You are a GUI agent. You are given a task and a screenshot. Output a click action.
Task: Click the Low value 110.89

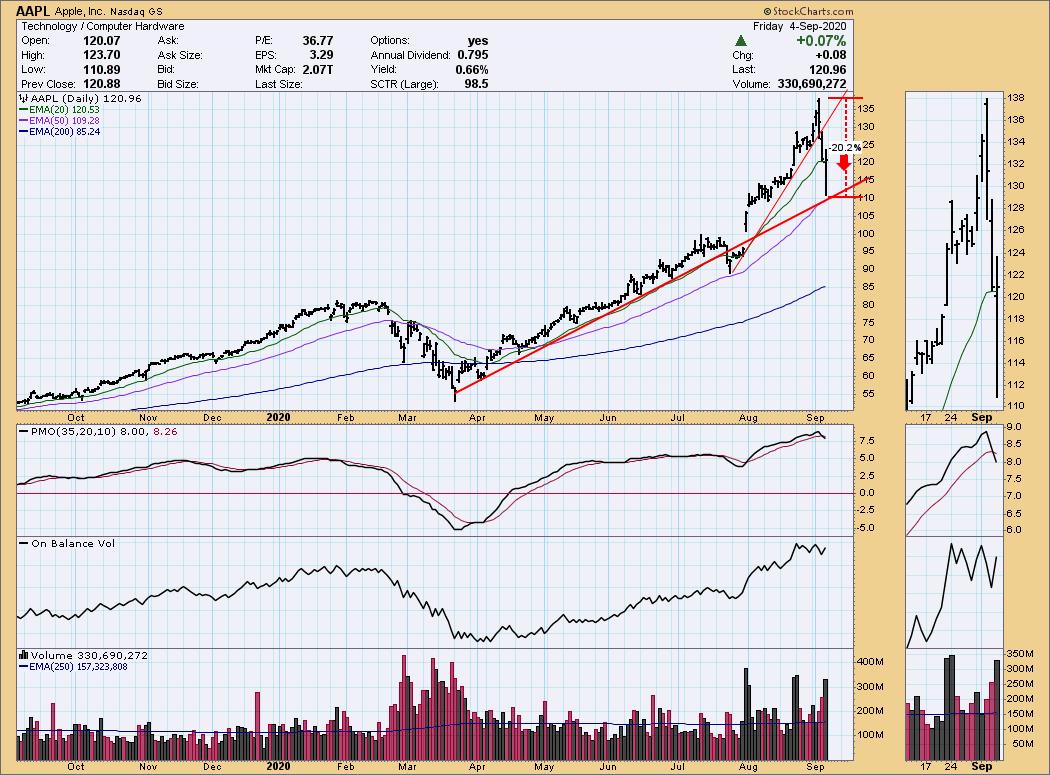coord(102,70)
